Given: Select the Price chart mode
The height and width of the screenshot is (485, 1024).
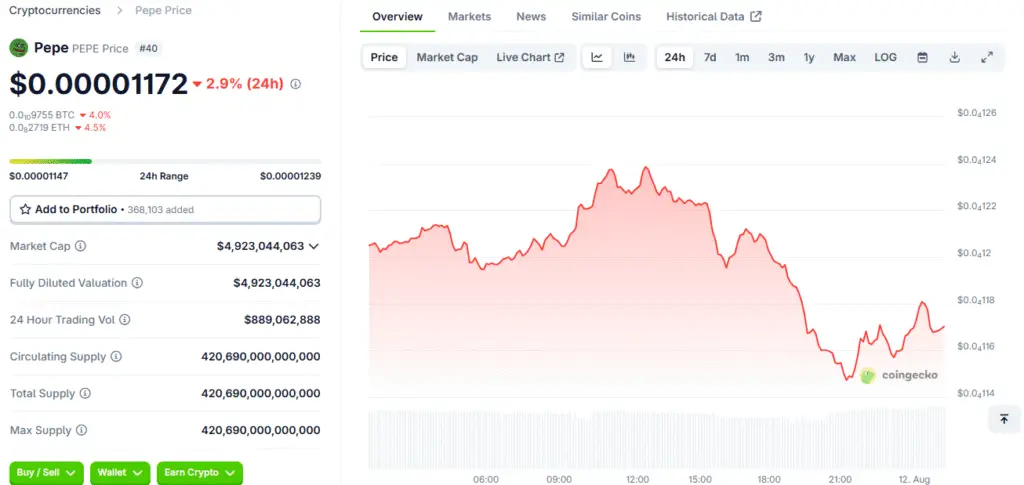Looking at the screenshot, I should pyautogui.click(x=384, y=57).
